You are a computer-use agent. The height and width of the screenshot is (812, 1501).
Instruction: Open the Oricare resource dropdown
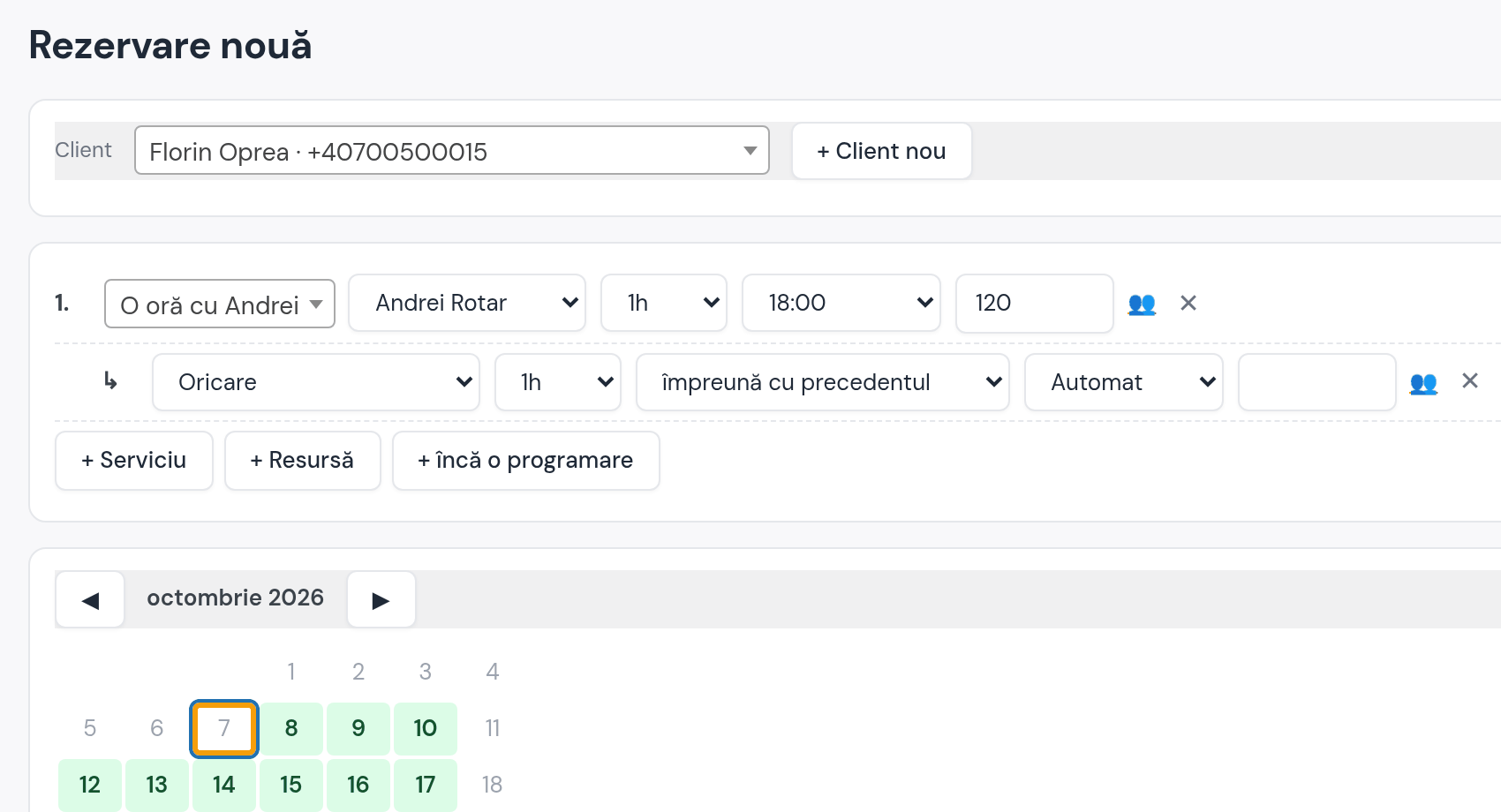pyautogui.click(x=316, y=382)
